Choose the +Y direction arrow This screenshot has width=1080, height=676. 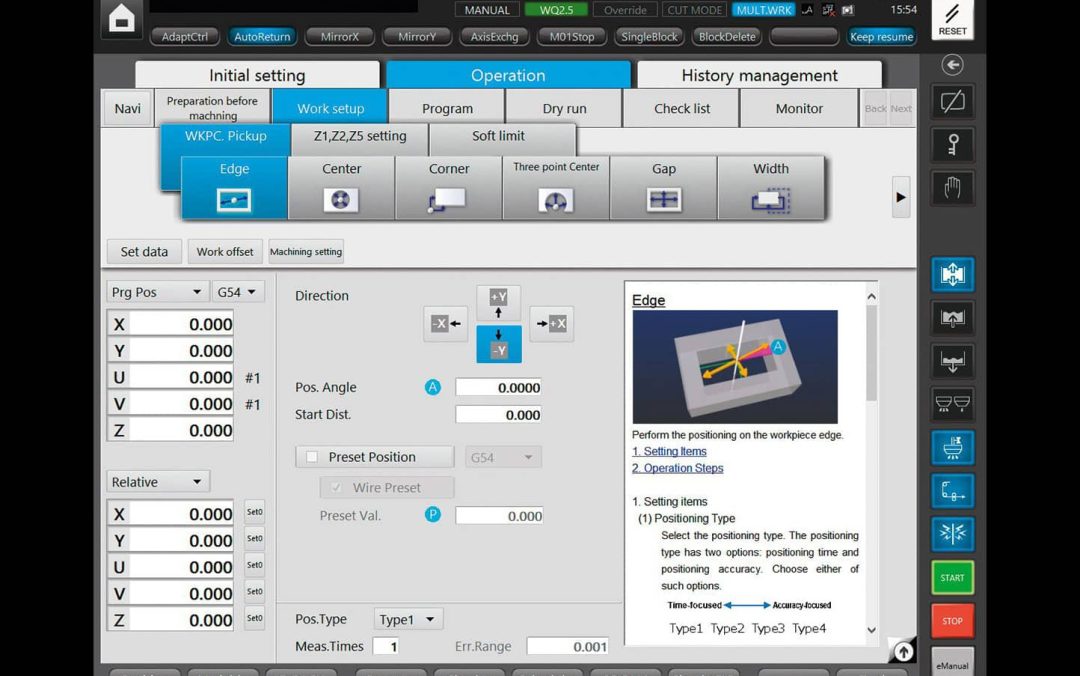pos(498,304)
